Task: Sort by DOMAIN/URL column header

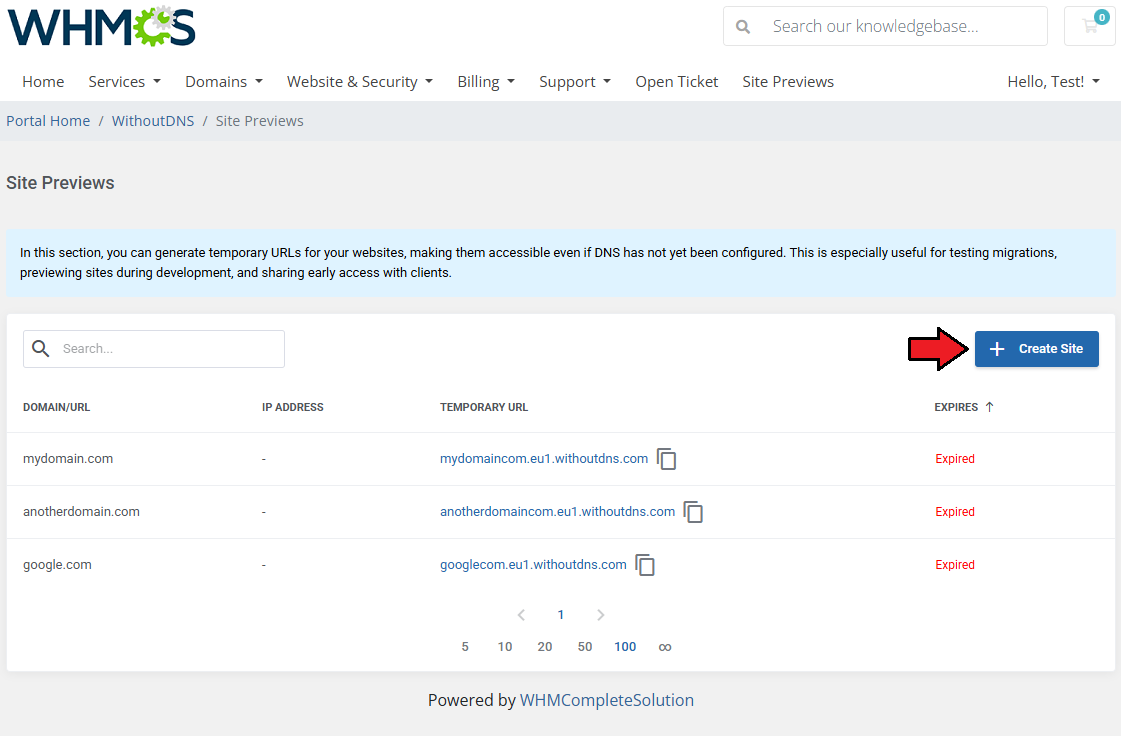Action: pos(56,407)
